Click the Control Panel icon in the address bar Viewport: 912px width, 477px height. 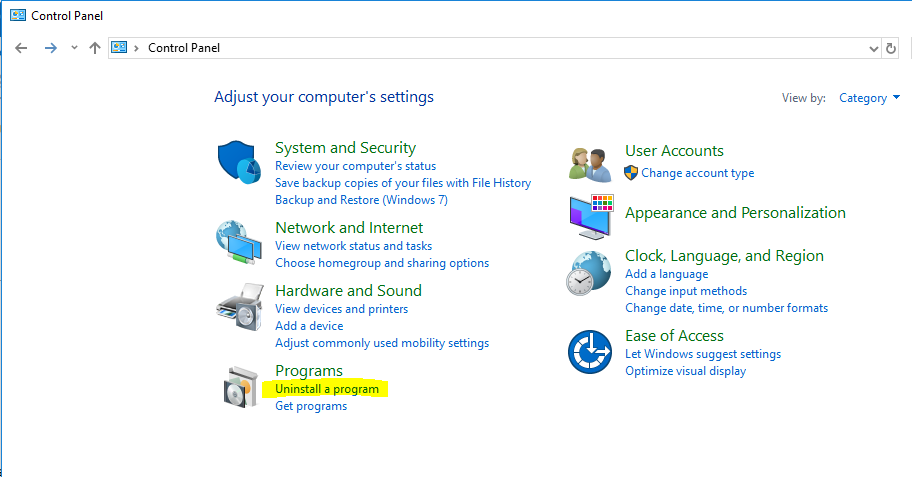[119, 48]
